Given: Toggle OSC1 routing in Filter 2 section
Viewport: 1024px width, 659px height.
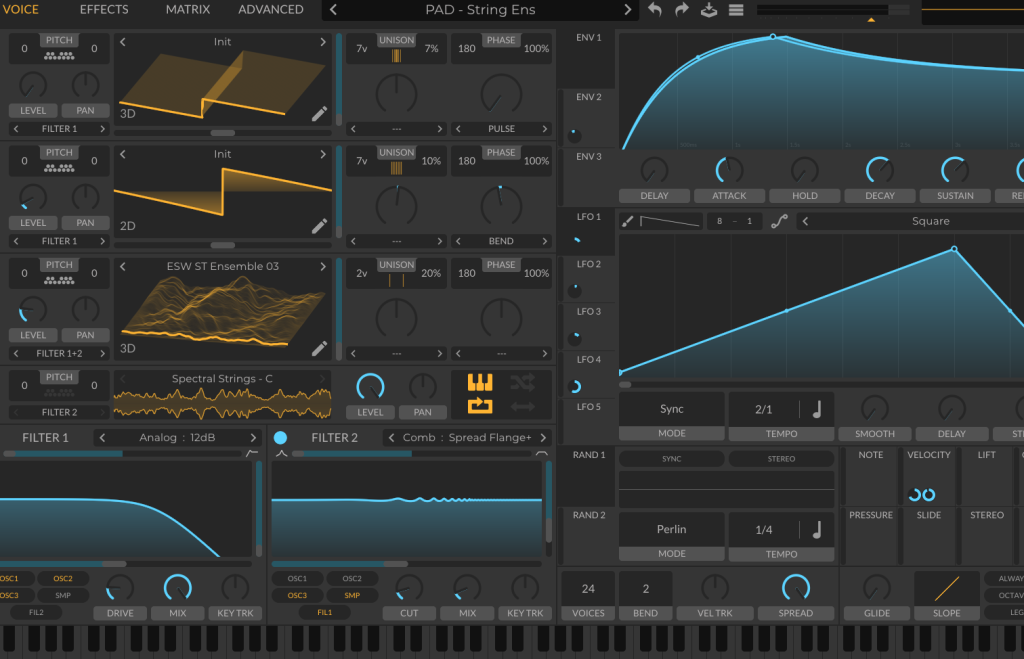Looking at the screenshot, I should [297, 578].
